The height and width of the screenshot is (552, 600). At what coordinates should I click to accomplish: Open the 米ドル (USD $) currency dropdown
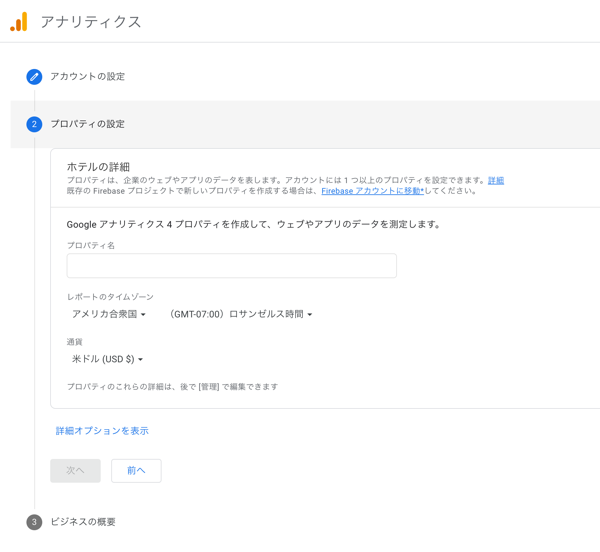[107, 359]
